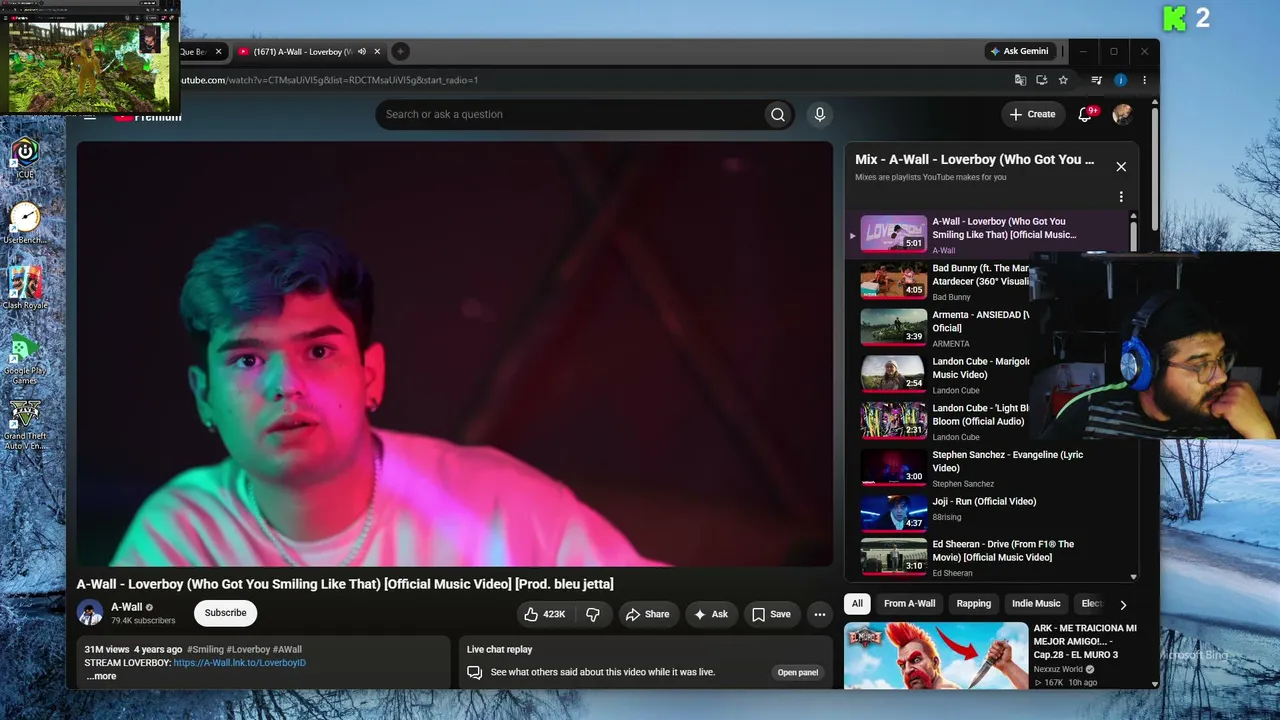Screen dimensions: 1280x720
Task: Click the Kick logo in the corner overlay
Action: tap(1174, 18)
